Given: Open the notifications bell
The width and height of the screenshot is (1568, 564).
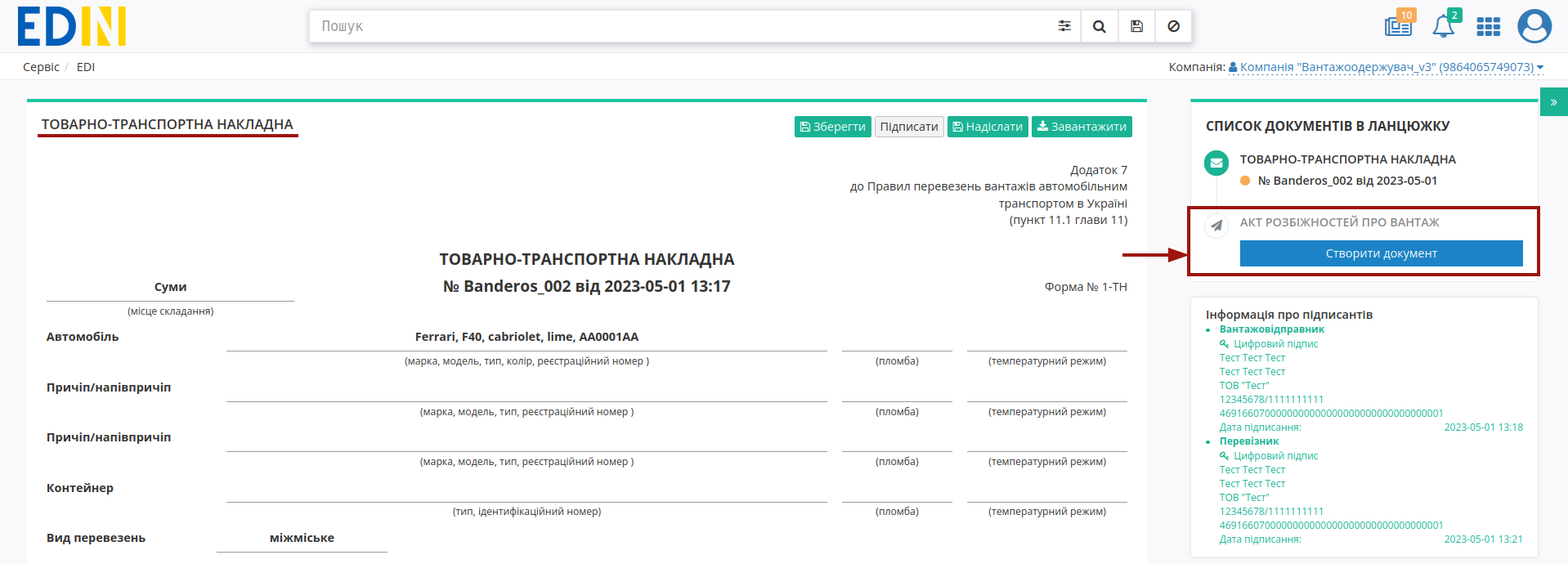Looking at the screenshot, I should (x=1444, y=26).
